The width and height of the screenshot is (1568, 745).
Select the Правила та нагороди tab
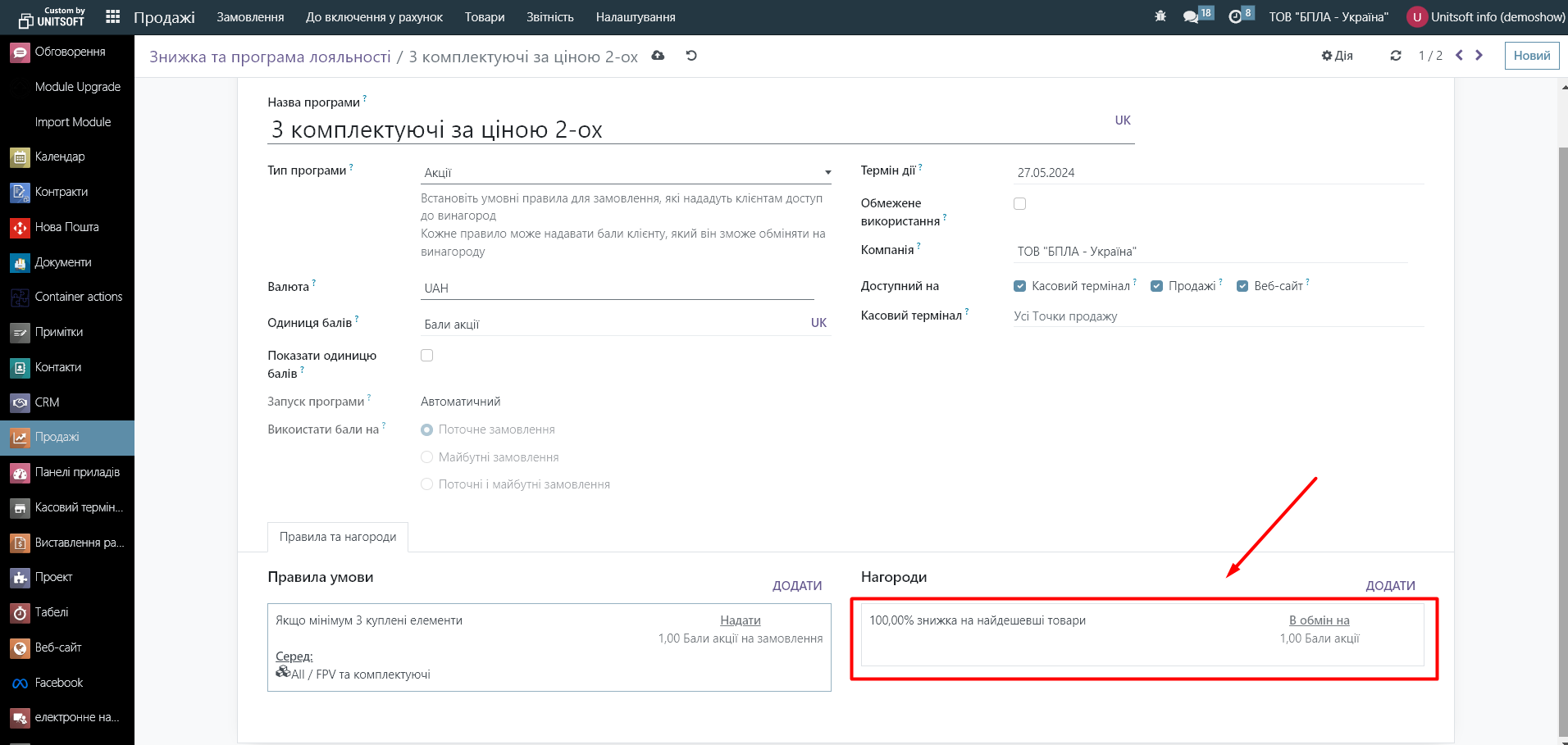coord(338,537)
